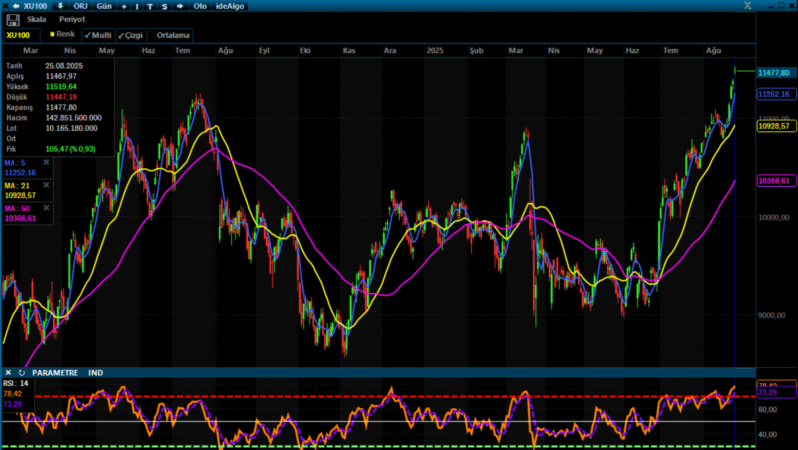The image size is (798, 450).
Task: Click the right arrow icon before Oto
Action: click(178, 6)
